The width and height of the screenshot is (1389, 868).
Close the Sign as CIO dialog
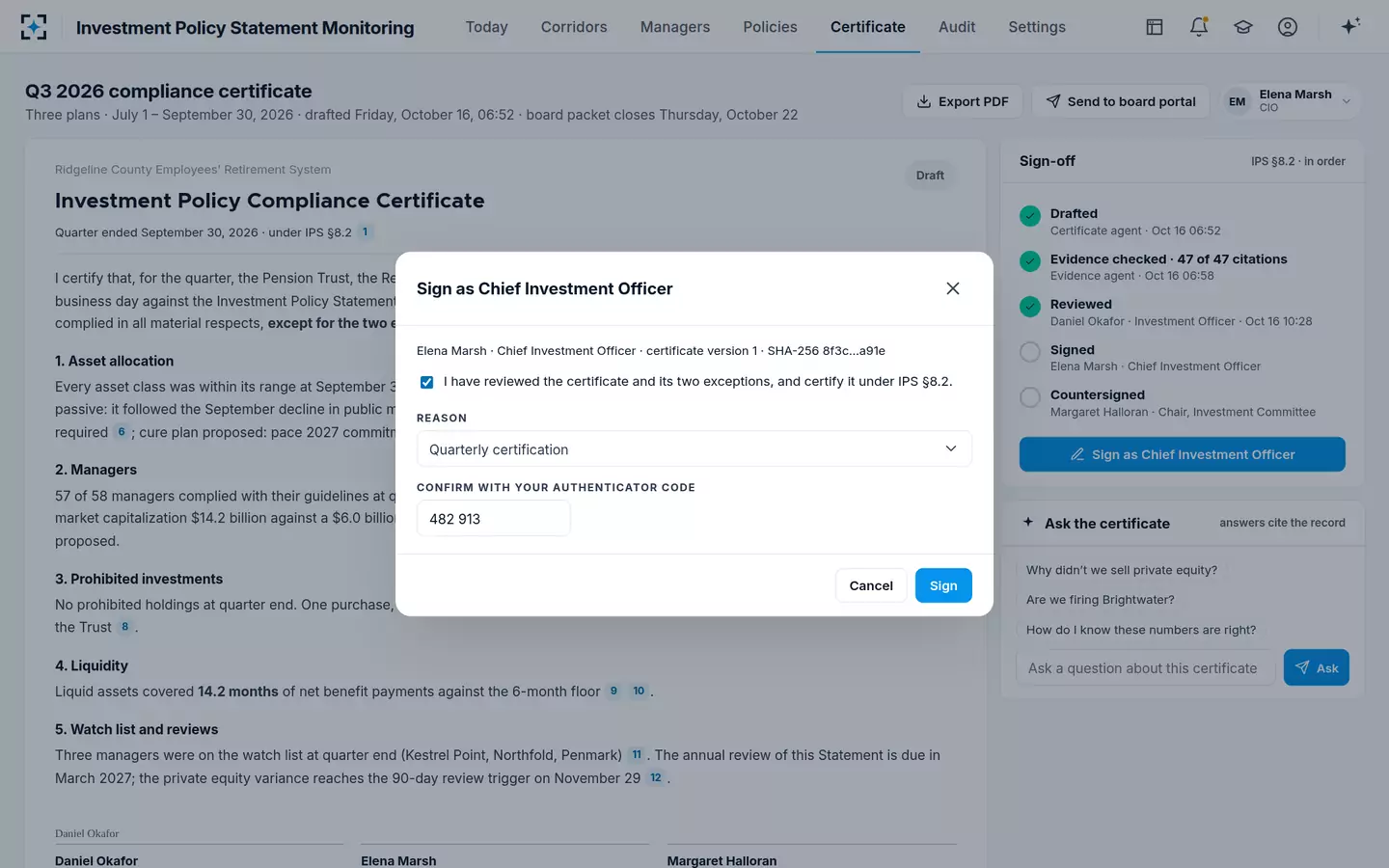click(x=953, y=288)
